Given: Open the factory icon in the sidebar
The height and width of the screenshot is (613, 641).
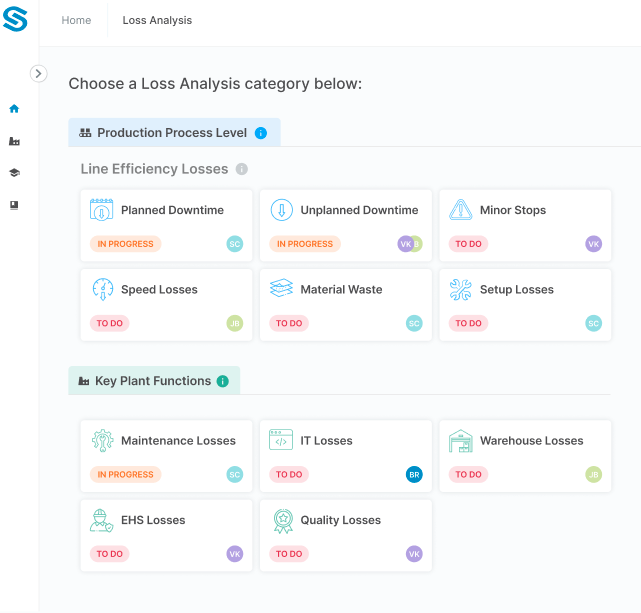Looking at the screenshot, I should pos(14,141).
